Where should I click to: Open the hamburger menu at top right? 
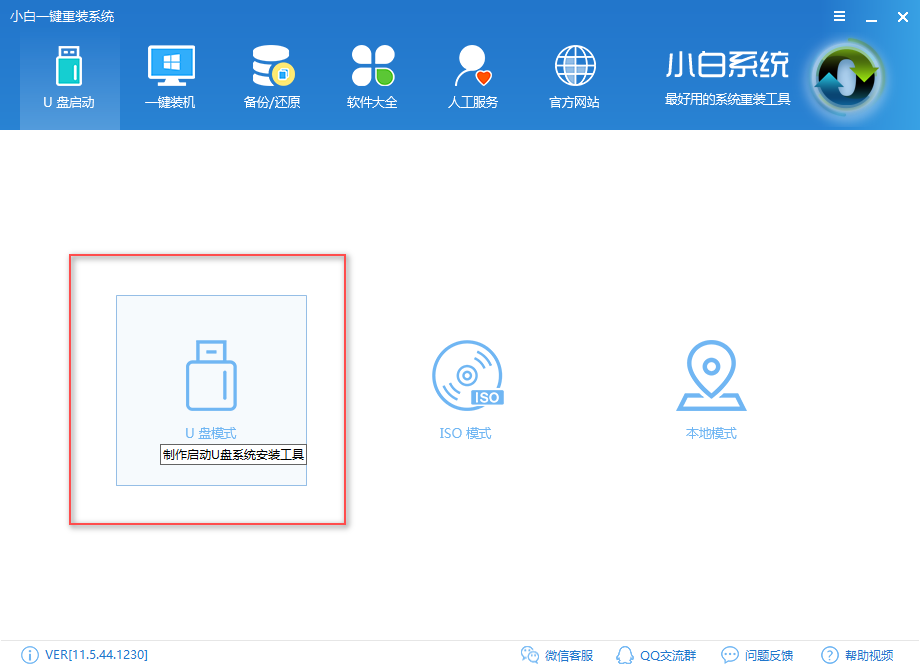pyautogui.click(x=839, y=16)
